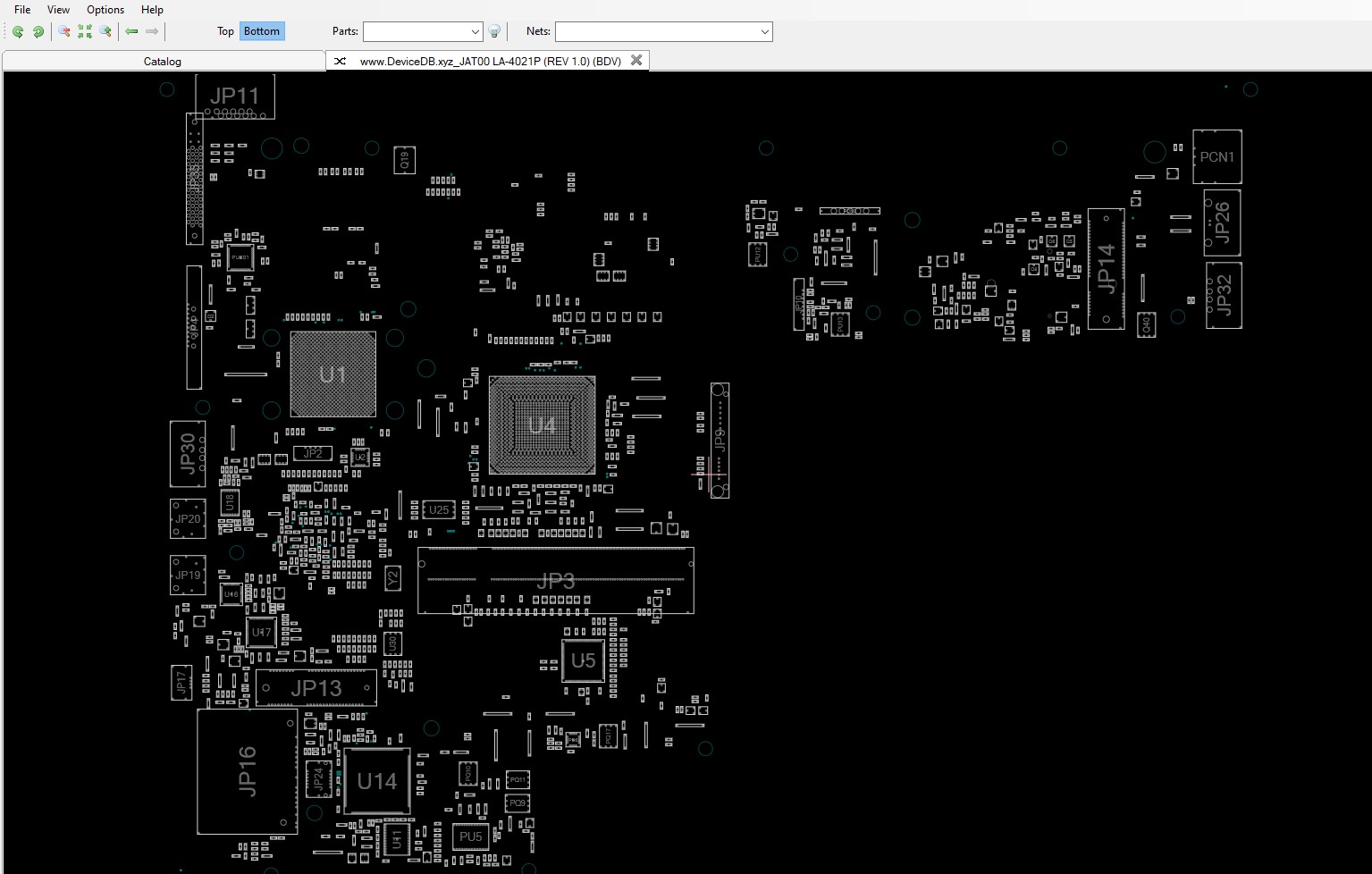Click the lightbulb icon beside Parts
This screenshot has height=874, width=1372.
tap(494, 31)
